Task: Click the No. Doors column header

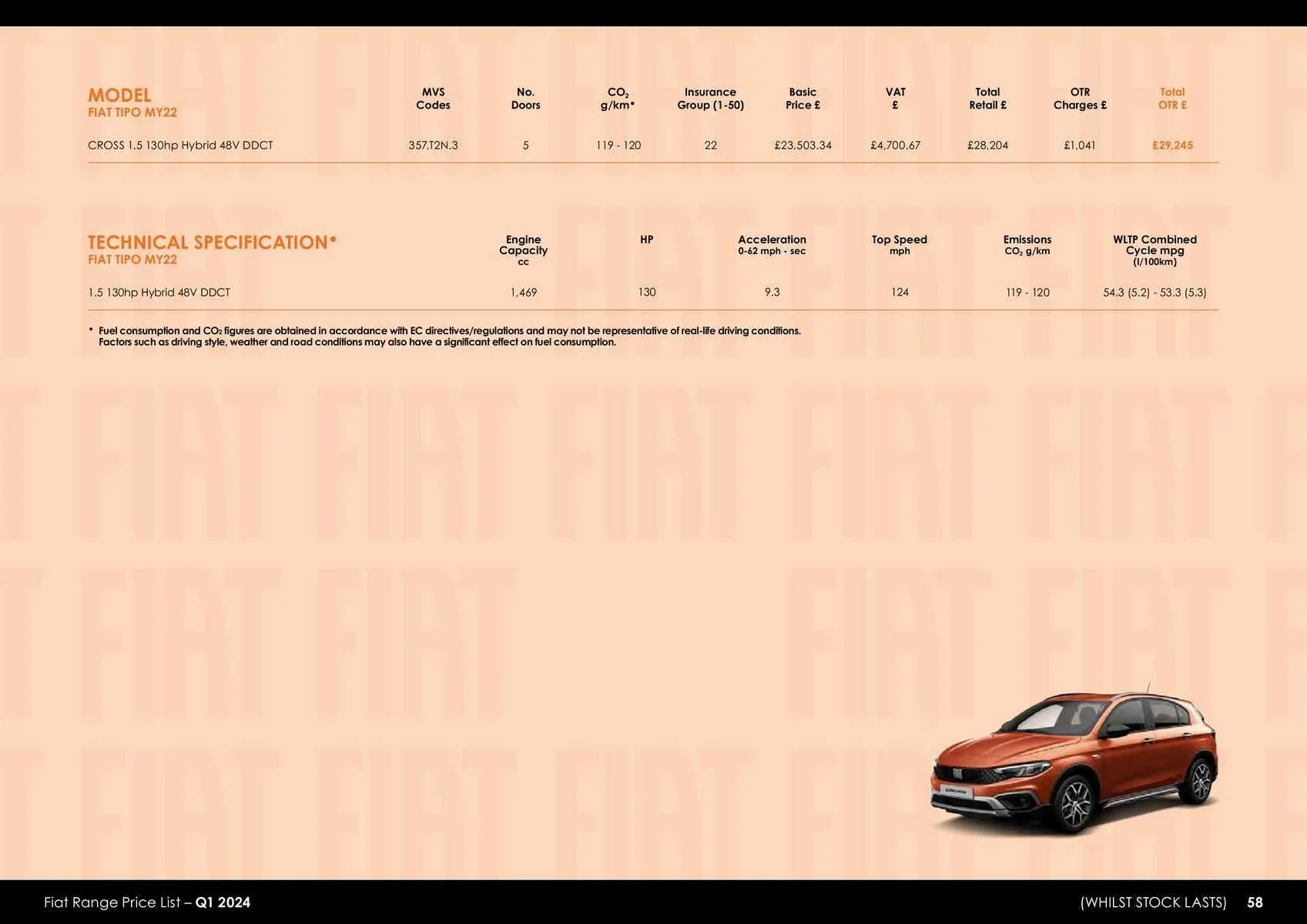Action: pyautogui.click(x=526, y=99)
